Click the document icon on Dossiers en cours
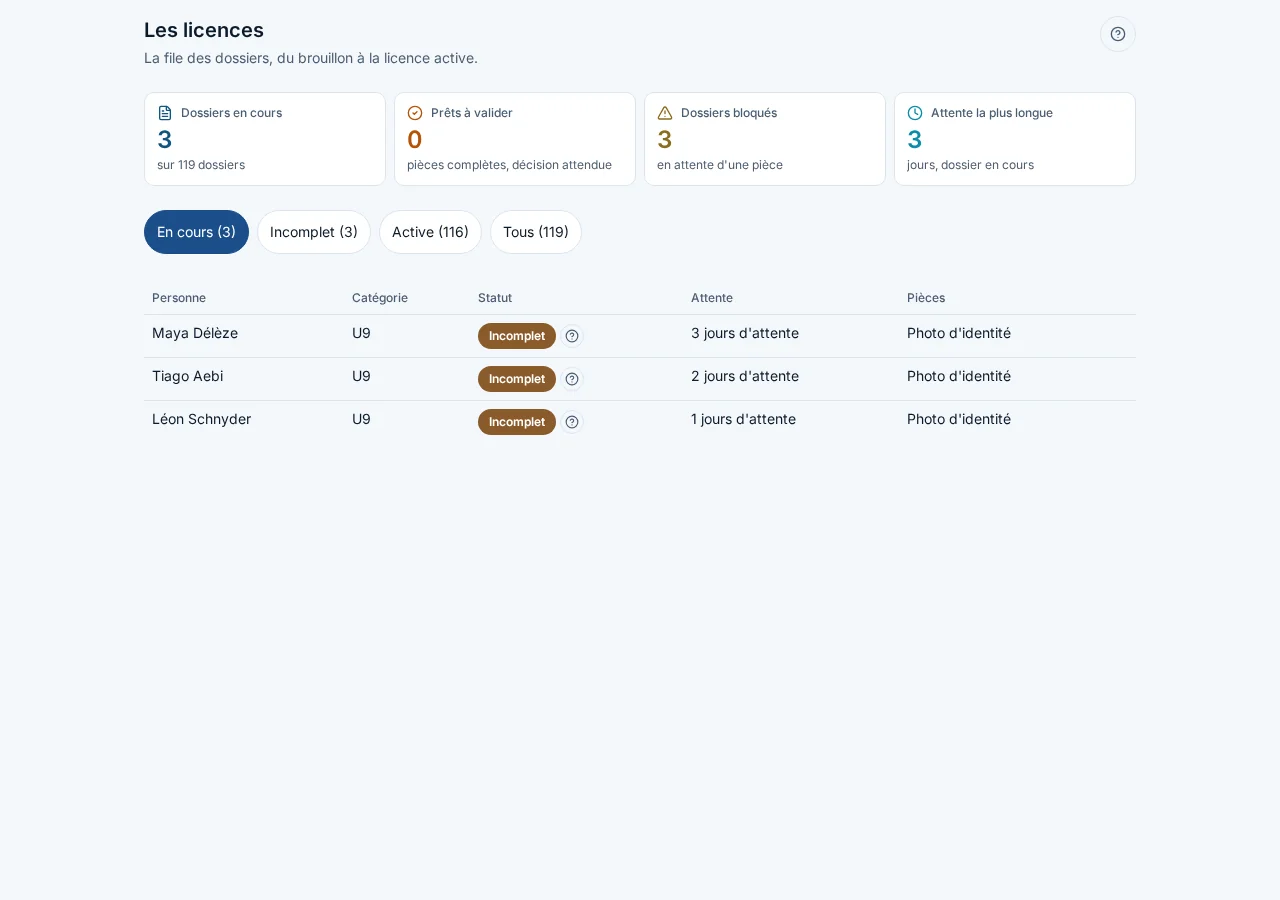The image size is (1280, 900). pos(165,113)
